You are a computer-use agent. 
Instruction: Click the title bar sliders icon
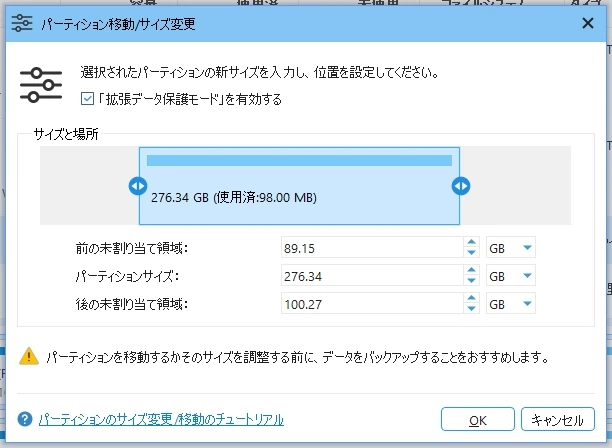tap(22, 23)
